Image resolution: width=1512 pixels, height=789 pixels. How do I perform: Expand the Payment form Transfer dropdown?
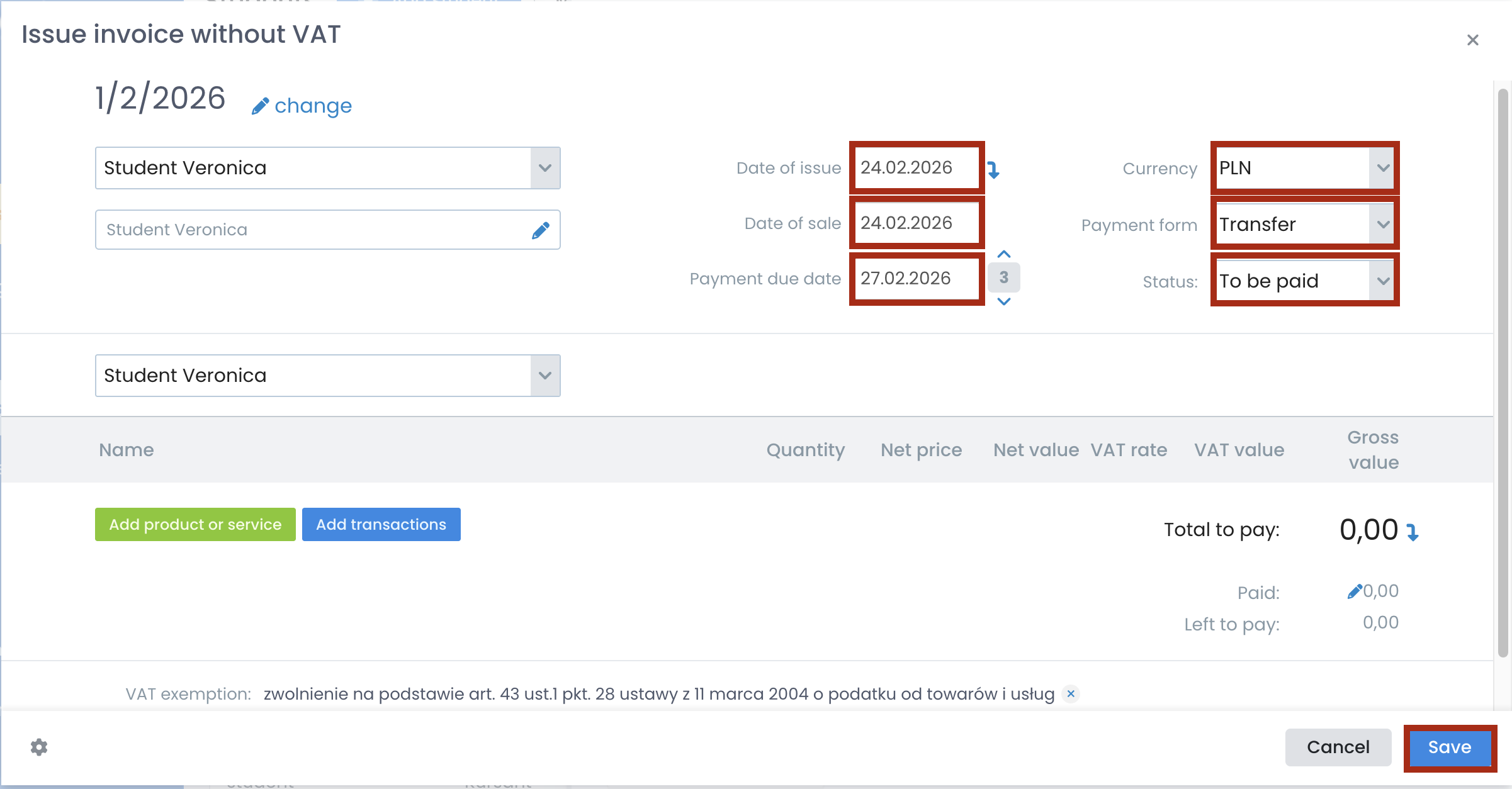click(x=1305, y=224)
